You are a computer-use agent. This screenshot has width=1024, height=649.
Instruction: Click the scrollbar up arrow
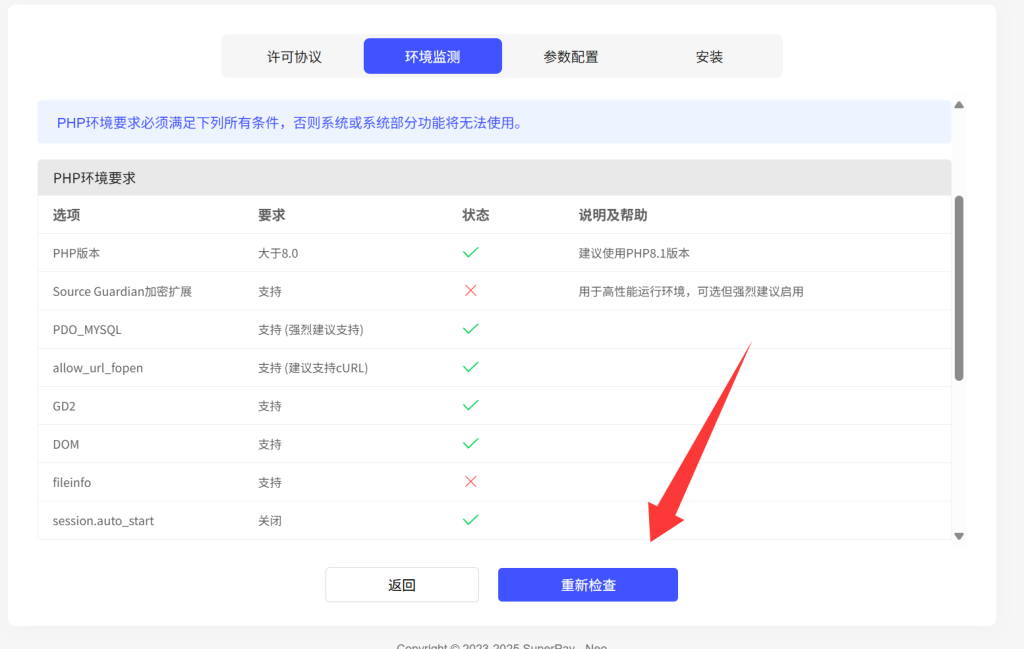pyautogui.click(x=959, y=105)
